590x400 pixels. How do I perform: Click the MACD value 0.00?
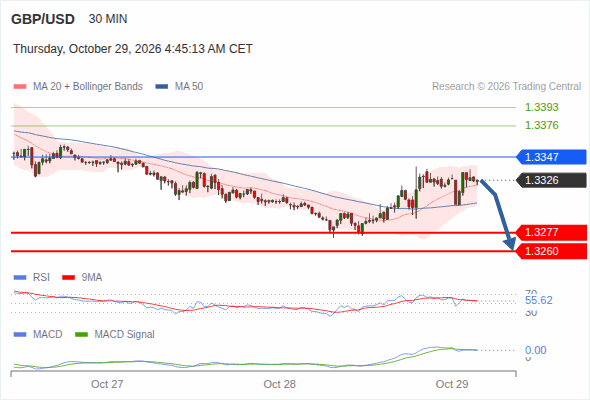coord(536,350)
